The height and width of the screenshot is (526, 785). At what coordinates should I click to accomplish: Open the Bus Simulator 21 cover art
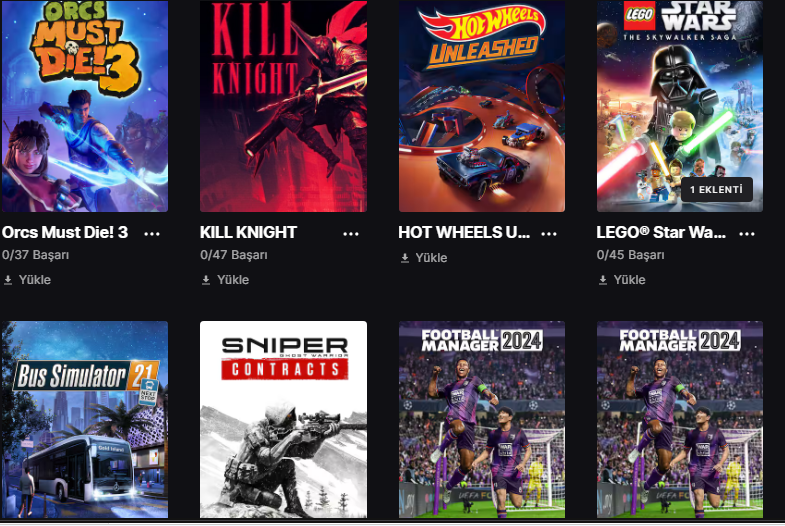coord(85,419)
